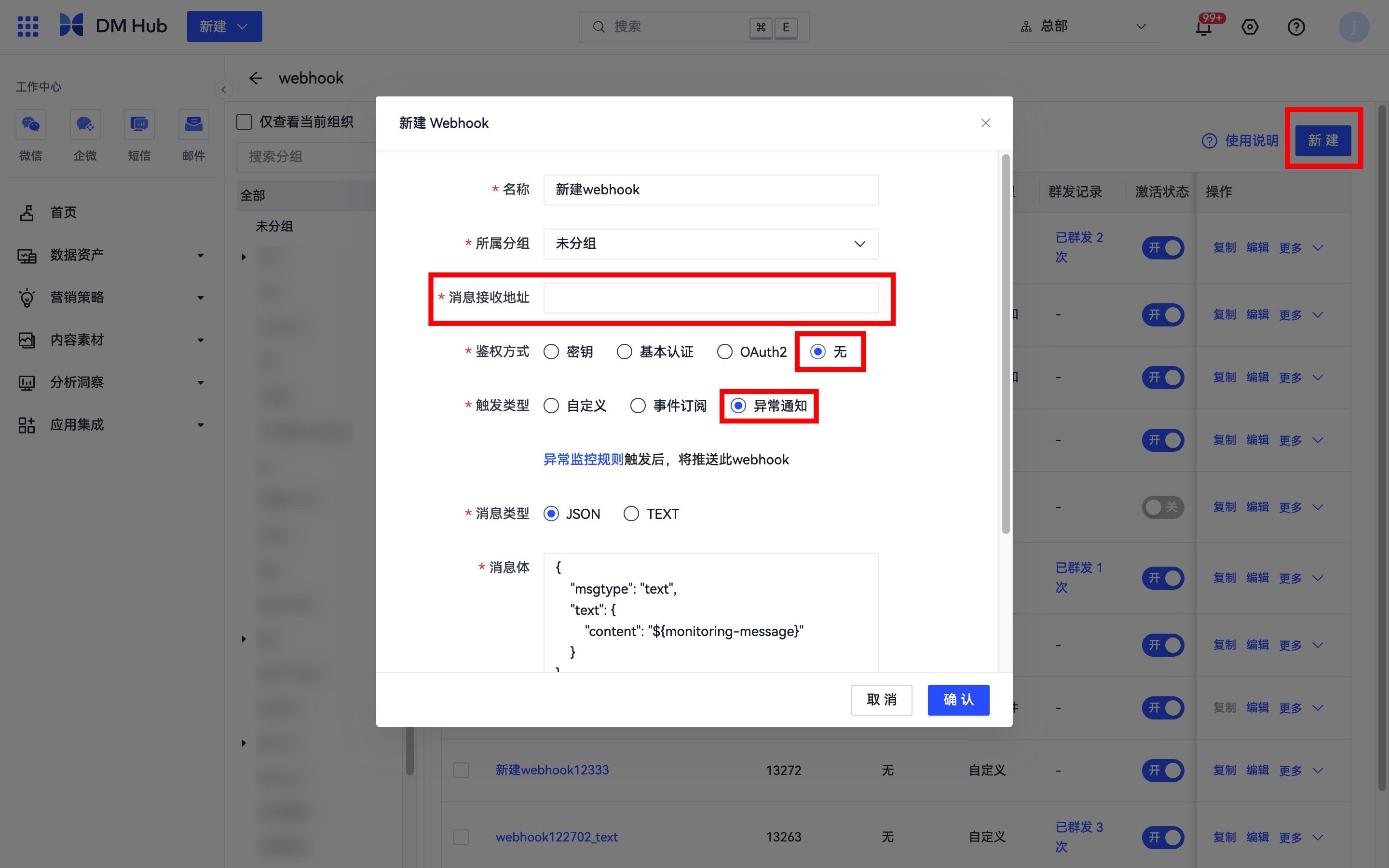Select 未分组 in the group tree
The width and height of the screenshot is (1389, 868).
274,227
